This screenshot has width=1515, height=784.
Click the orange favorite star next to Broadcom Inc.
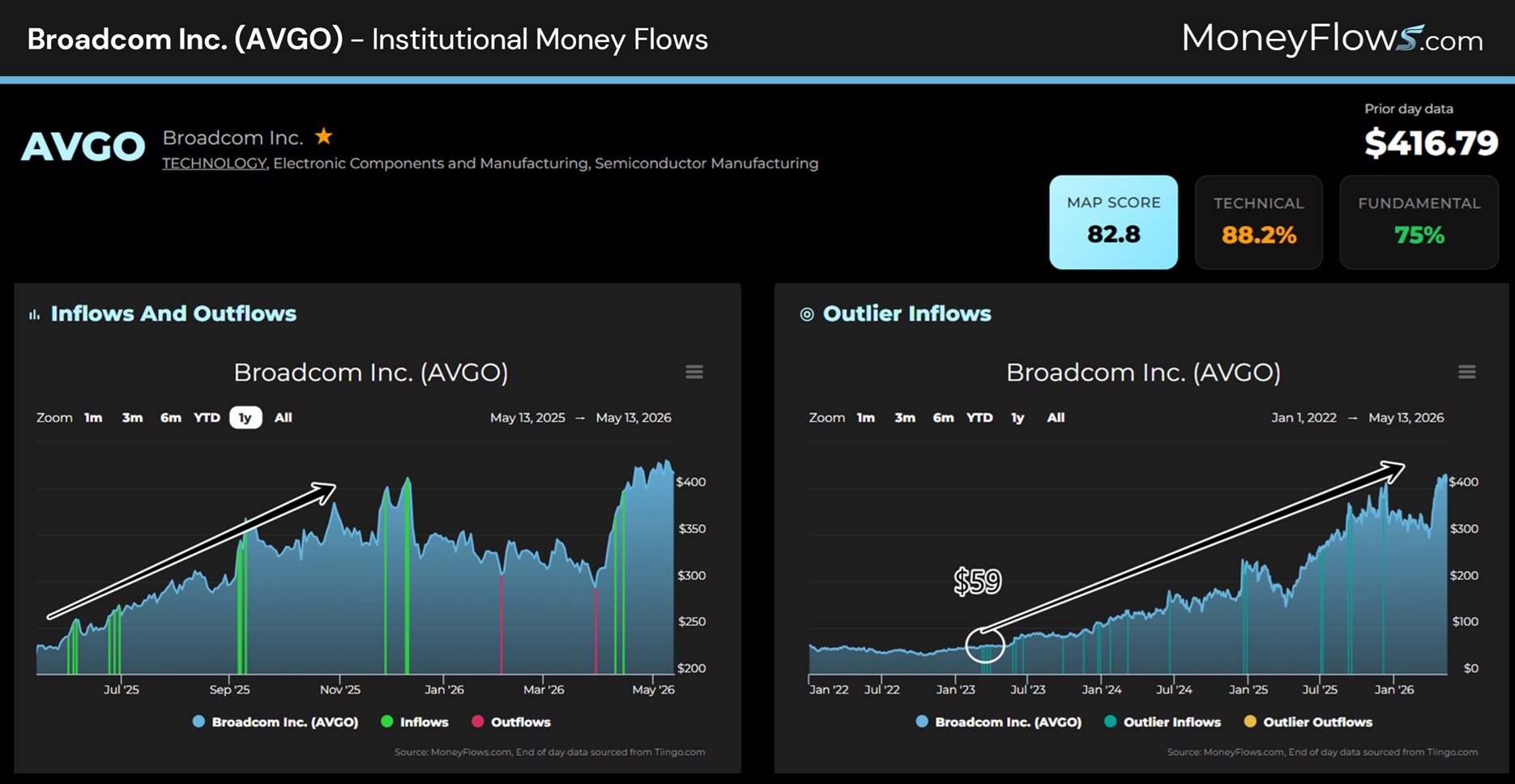tap(324, 136)
